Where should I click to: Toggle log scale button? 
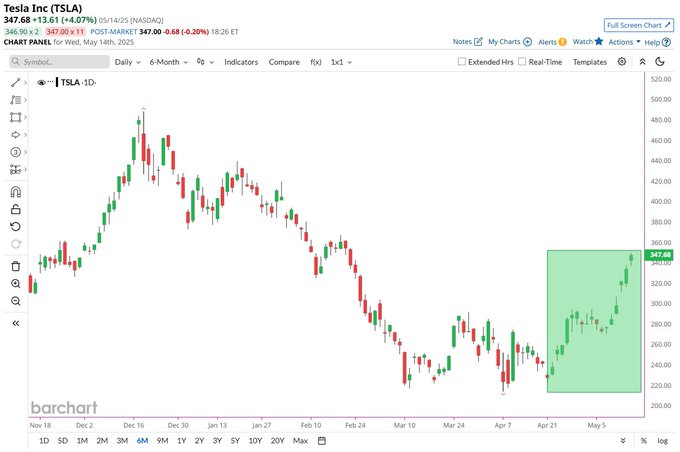click(663, 441)
